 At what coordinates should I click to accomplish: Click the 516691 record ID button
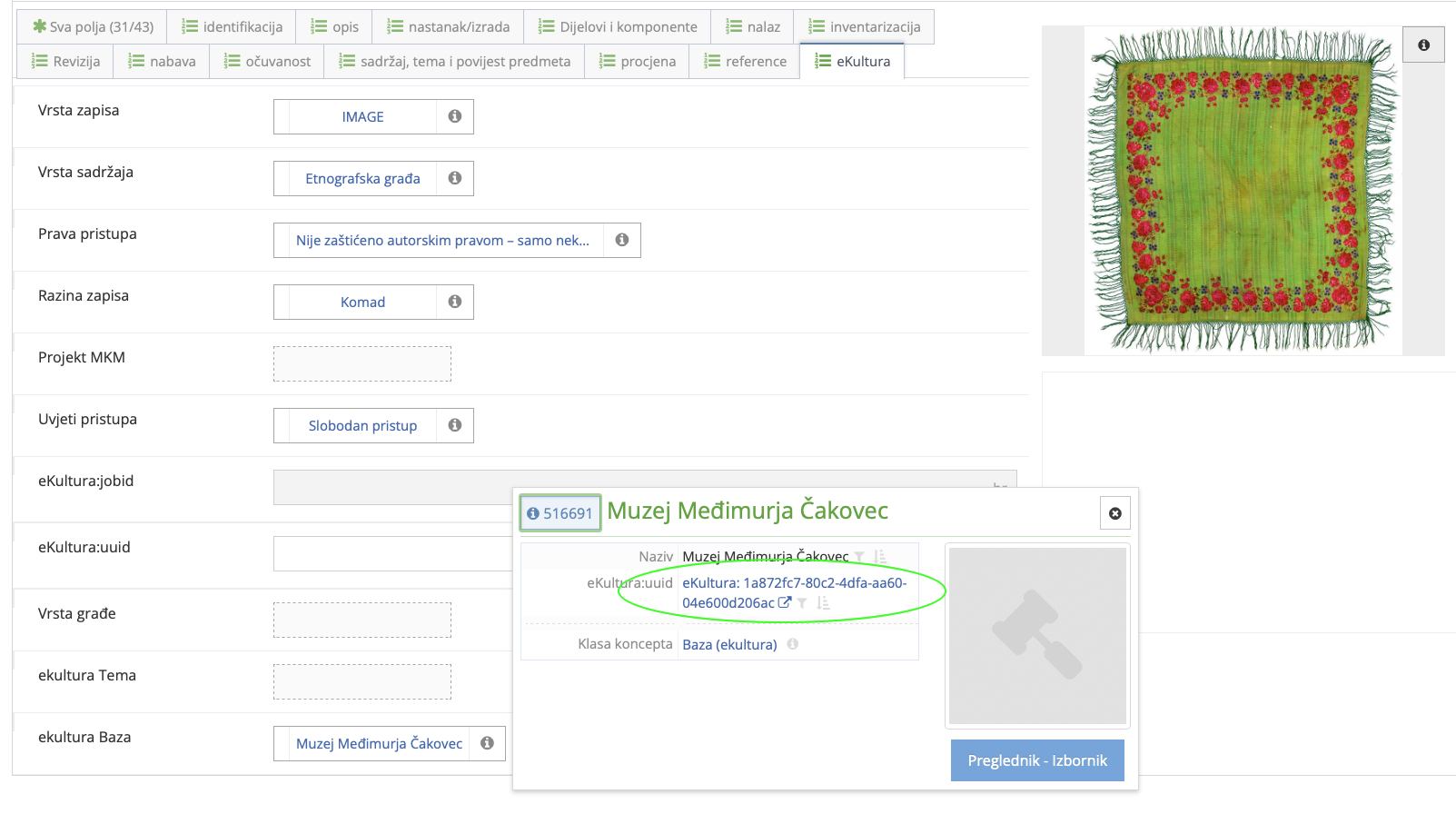(560, 513)
